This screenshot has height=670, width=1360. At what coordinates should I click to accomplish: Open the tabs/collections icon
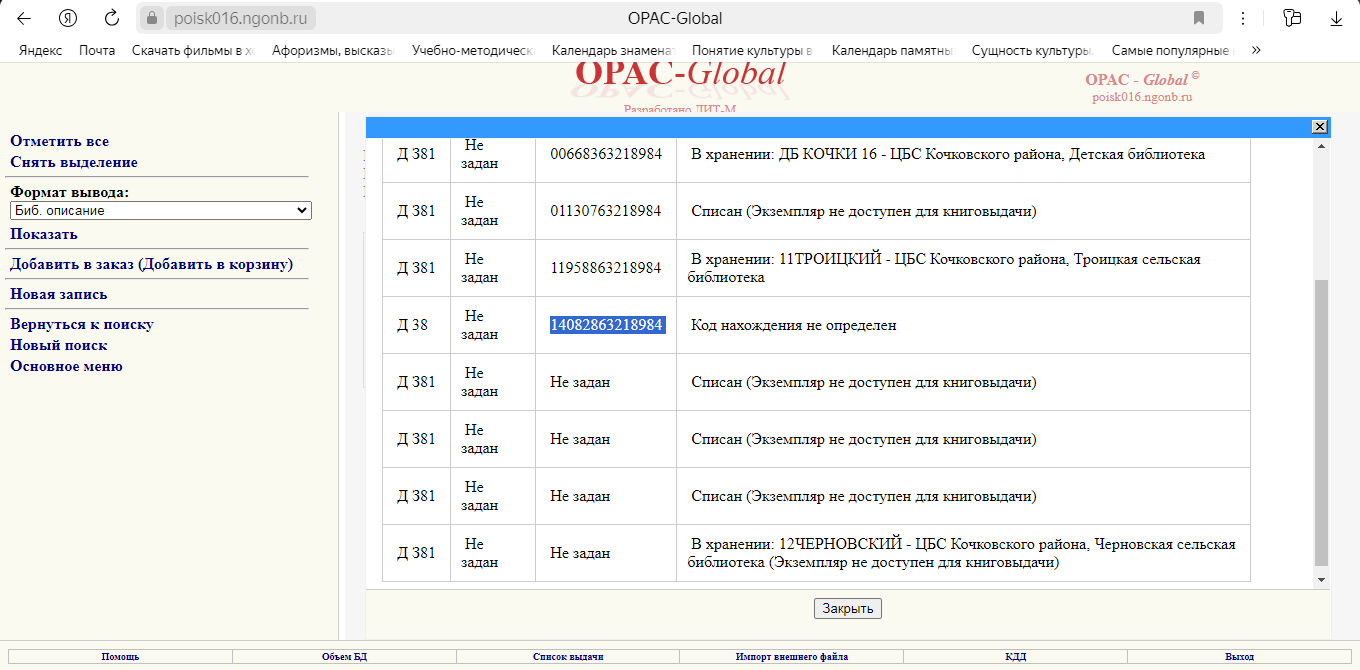pyautogui.click(x=1293, y=18)
